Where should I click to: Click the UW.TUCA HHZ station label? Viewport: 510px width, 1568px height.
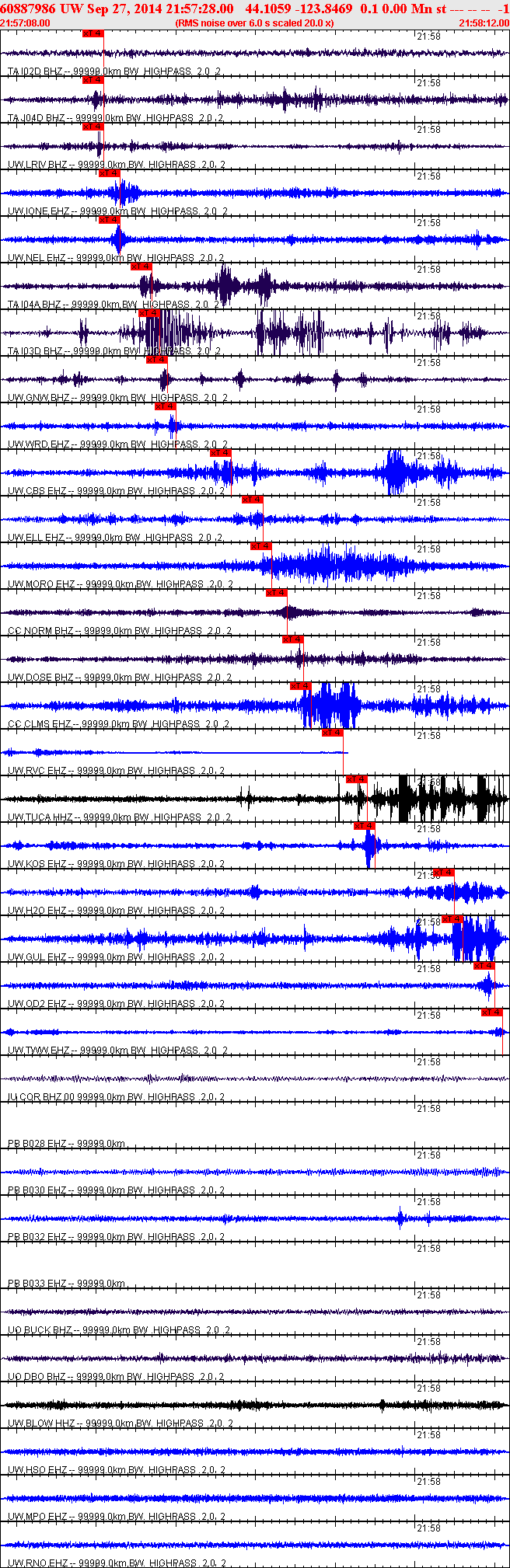(x=40, y=817)
